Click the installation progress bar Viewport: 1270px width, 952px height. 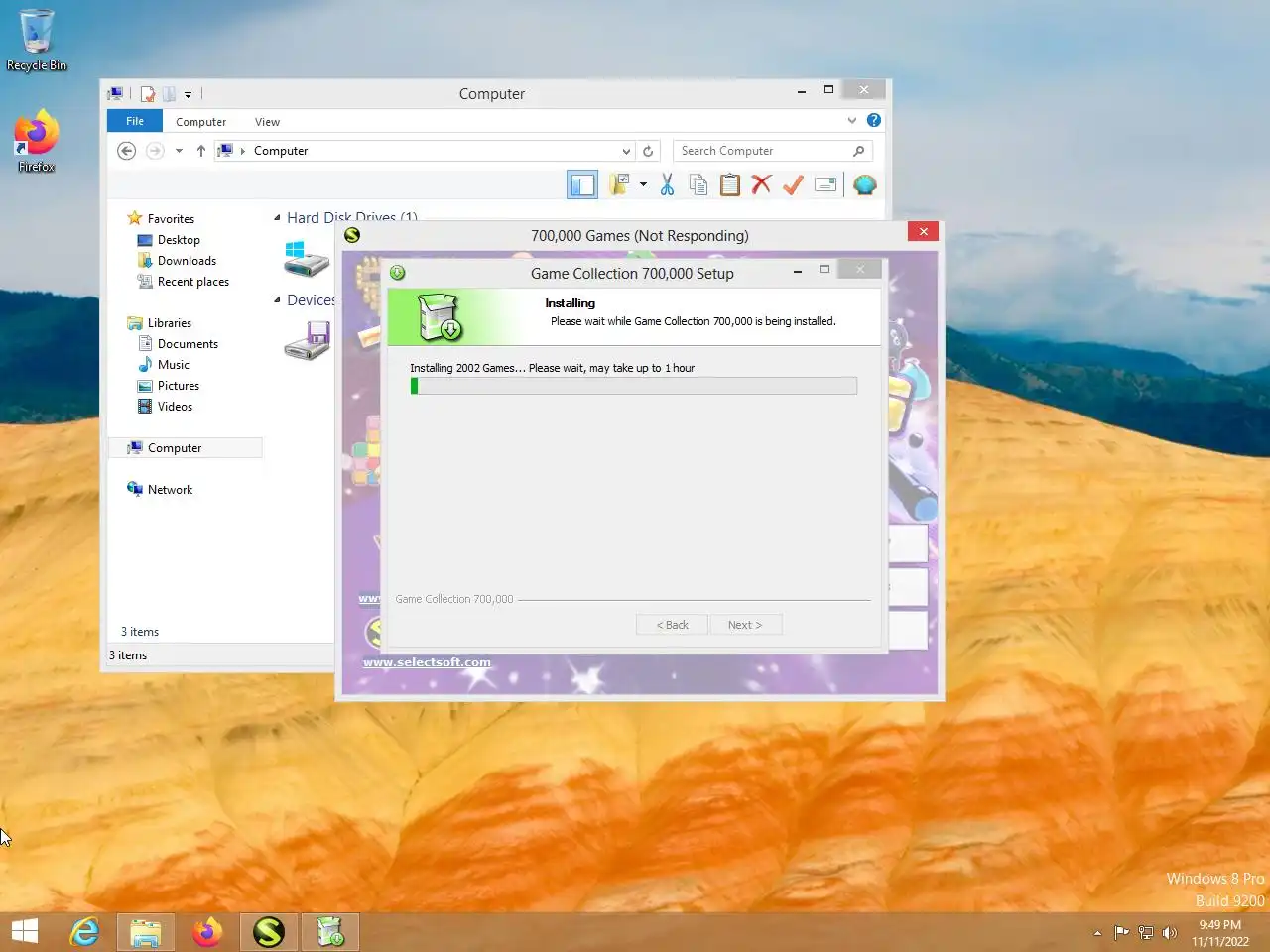(634, 386)
